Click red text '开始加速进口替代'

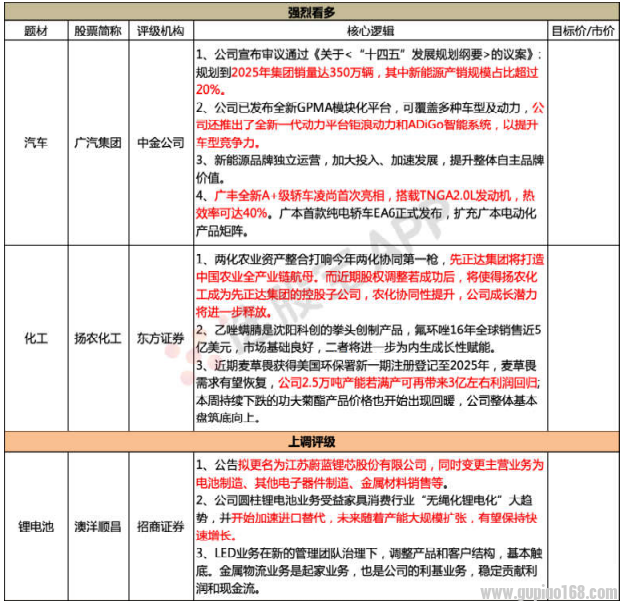(x=278, y=518)
